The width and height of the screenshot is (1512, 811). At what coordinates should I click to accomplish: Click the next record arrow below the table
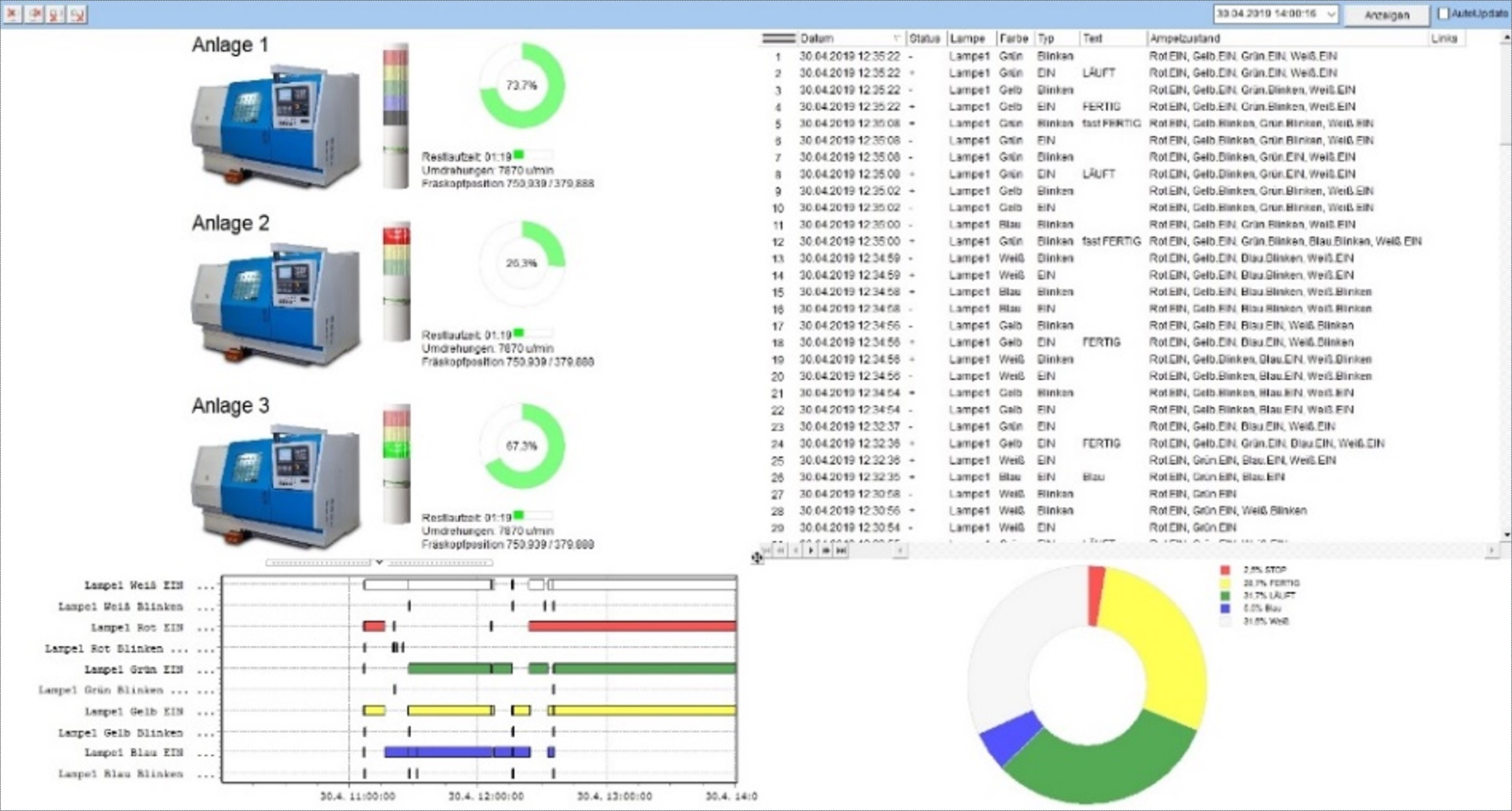(x=811, y=551)
